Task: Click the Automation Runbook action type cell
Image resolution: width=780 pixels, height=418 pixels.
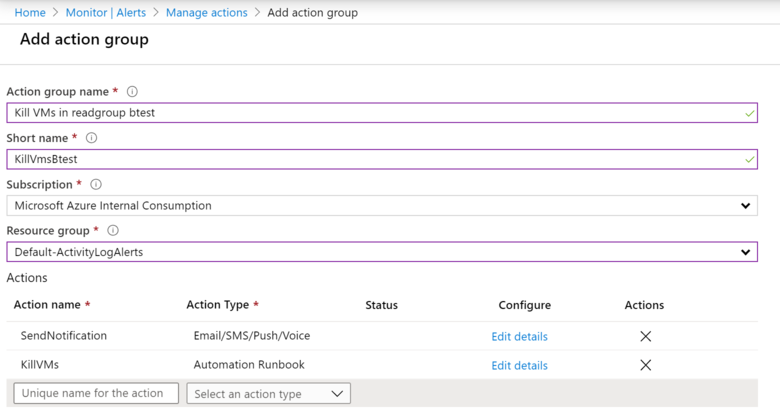Action: coord(249,365)
